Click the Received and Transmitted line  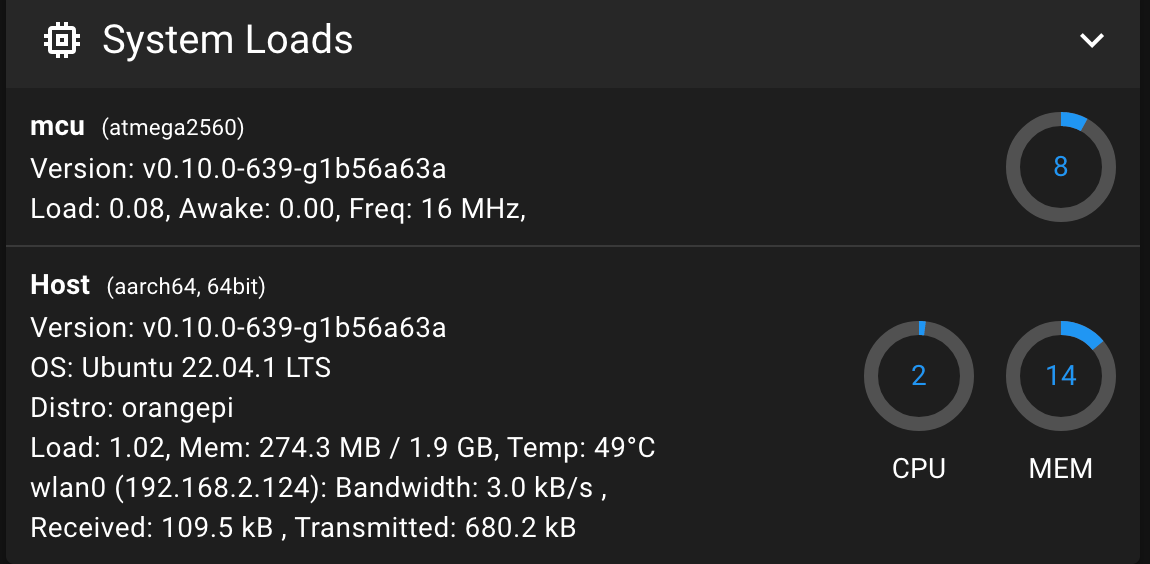pos(303,527)
